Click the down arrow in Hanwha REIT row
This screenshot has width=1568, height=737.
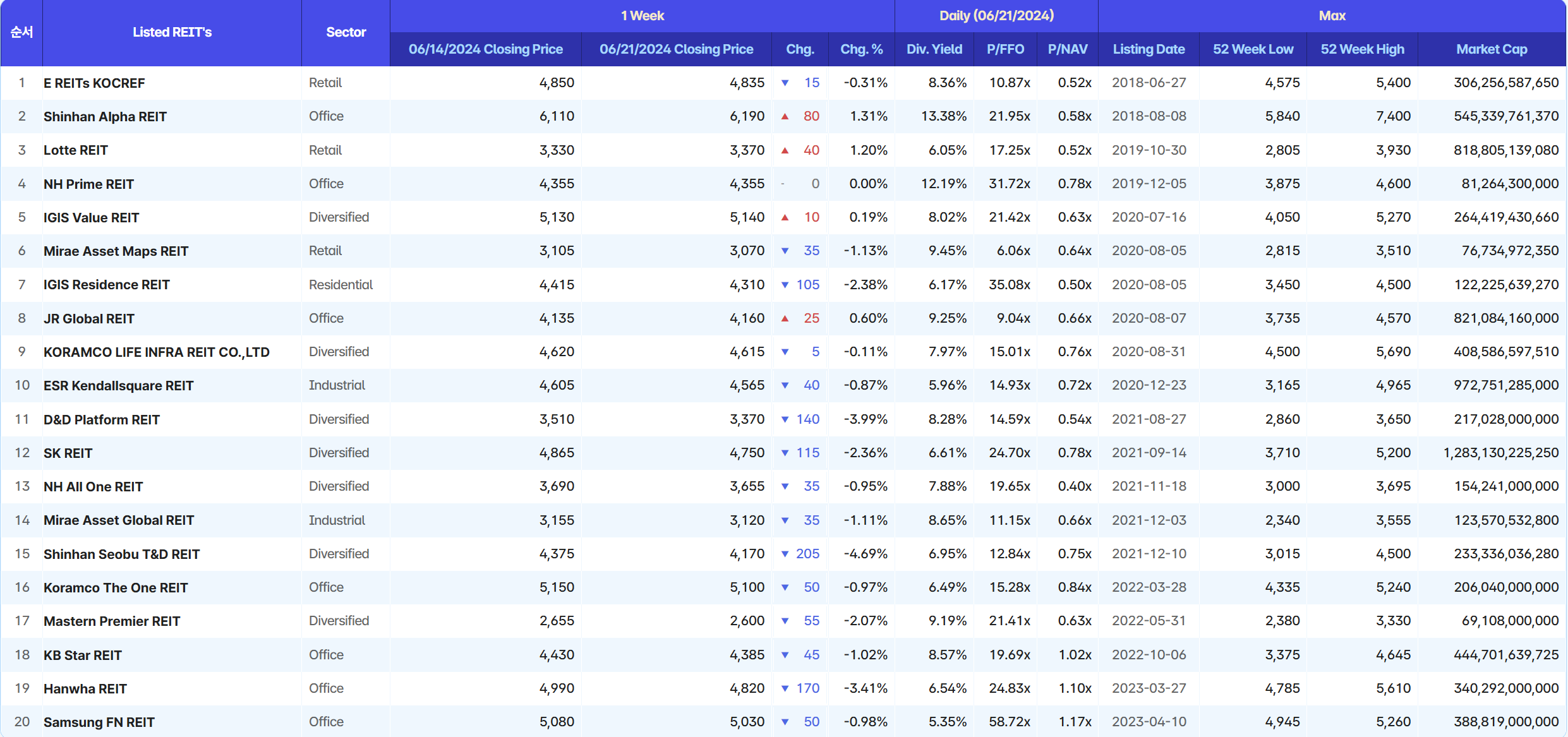coord(785,688)
